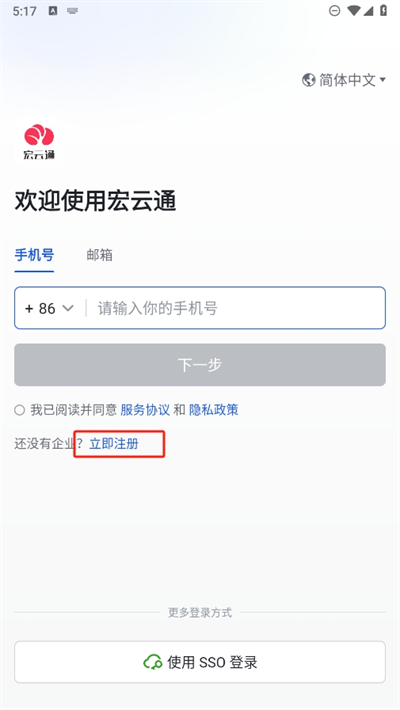Image resolution: width=400 pixels, height=710 pixels.
Task: Switch to the 邮箱 tab
Action: click(x=99, y=255)
